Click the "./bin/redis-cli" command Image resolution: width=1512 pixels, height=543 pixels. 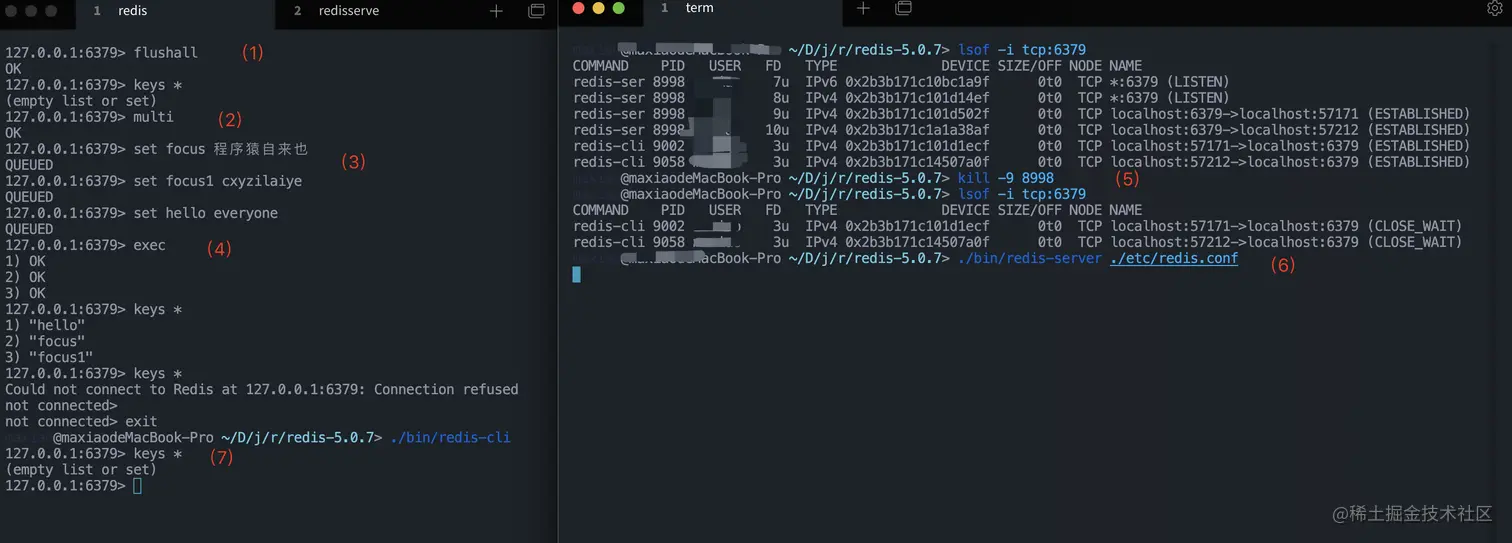coord(450,437)
